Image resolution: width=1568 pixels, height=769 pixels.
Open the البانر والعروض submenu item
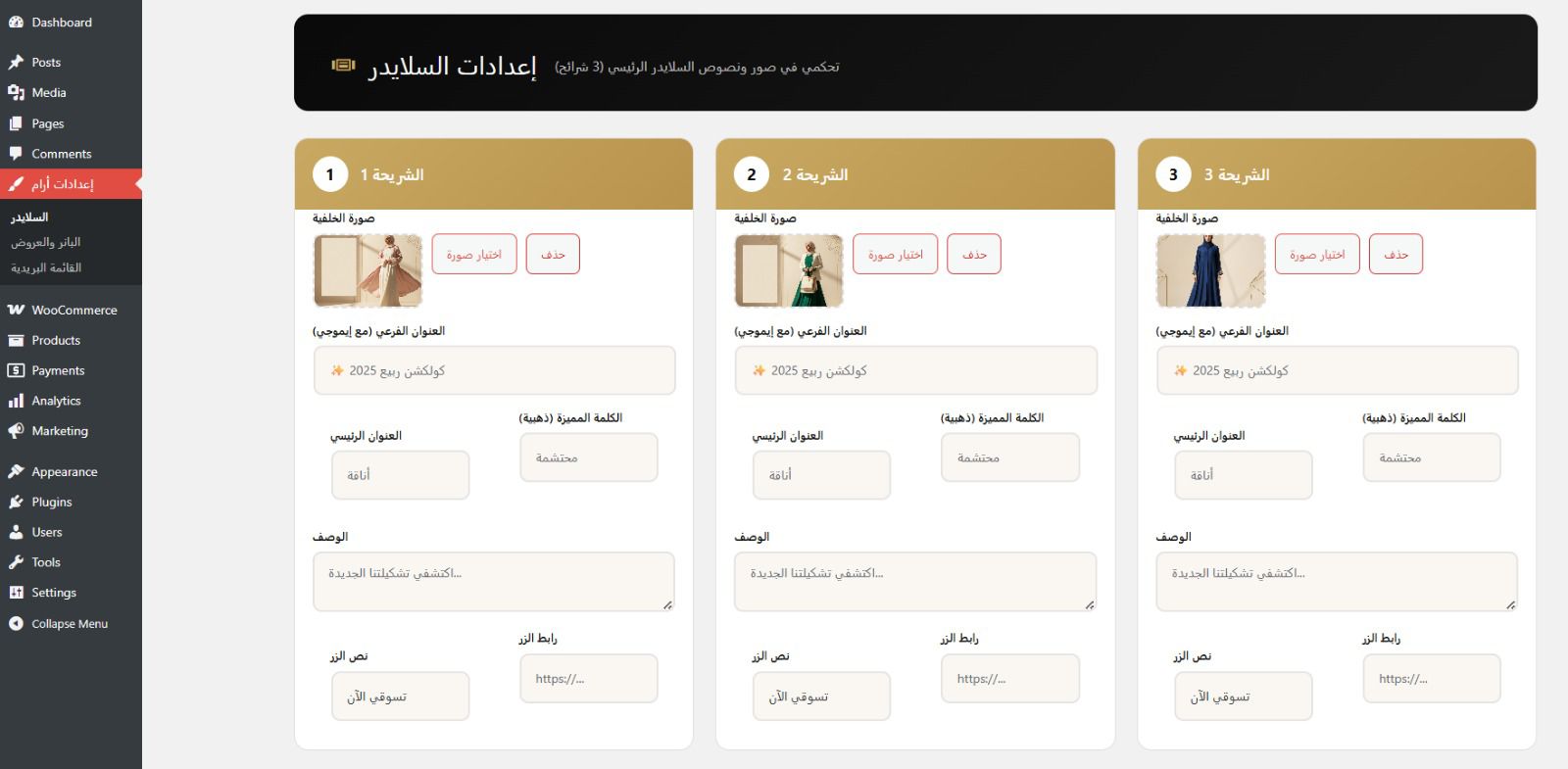[x=45, y=242]
